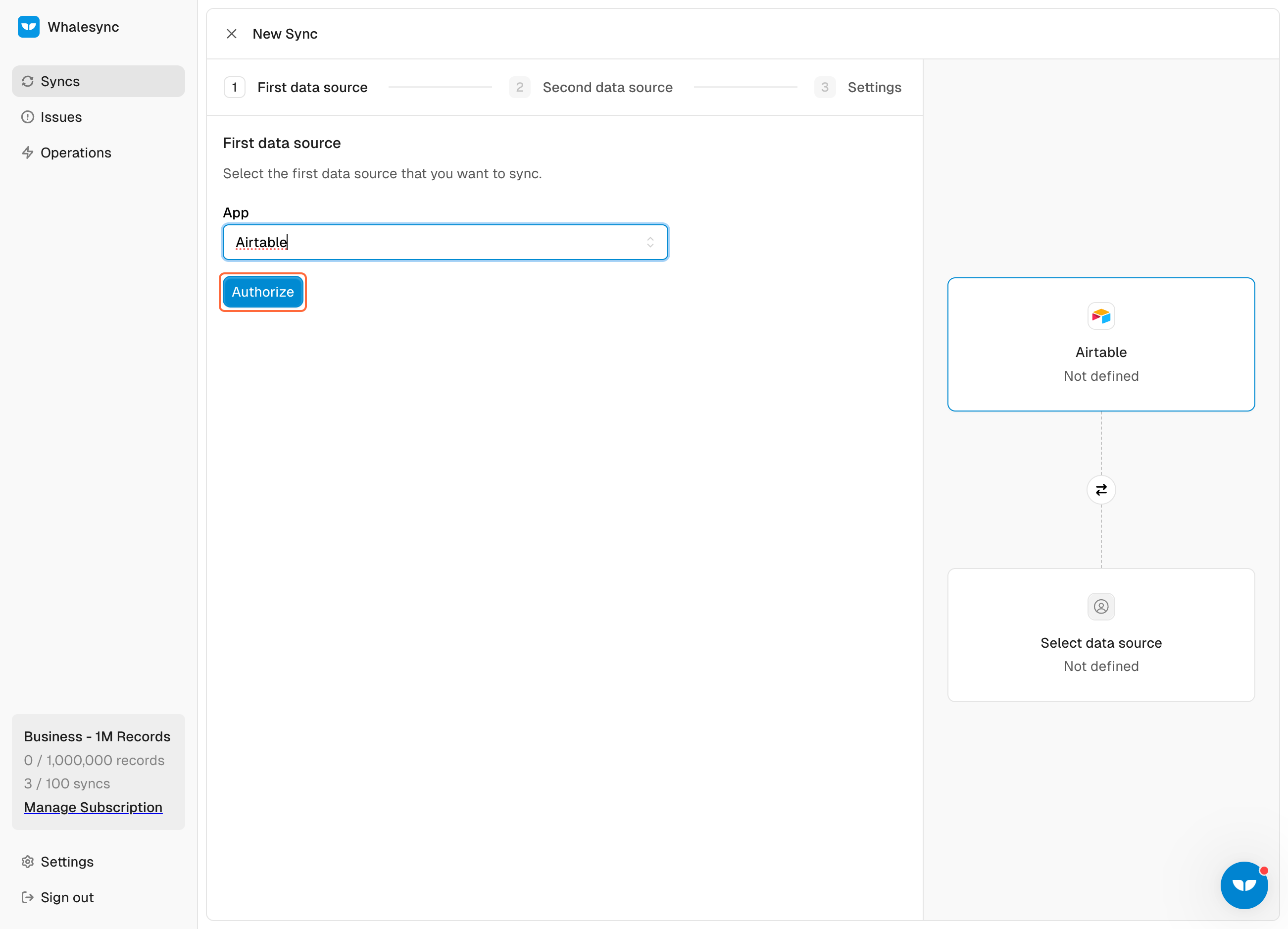Image resolution: width=1288 pixels, height=929 pixels.
Task: Click the Airtable logo icon in preview
Action: point(1101,316)
